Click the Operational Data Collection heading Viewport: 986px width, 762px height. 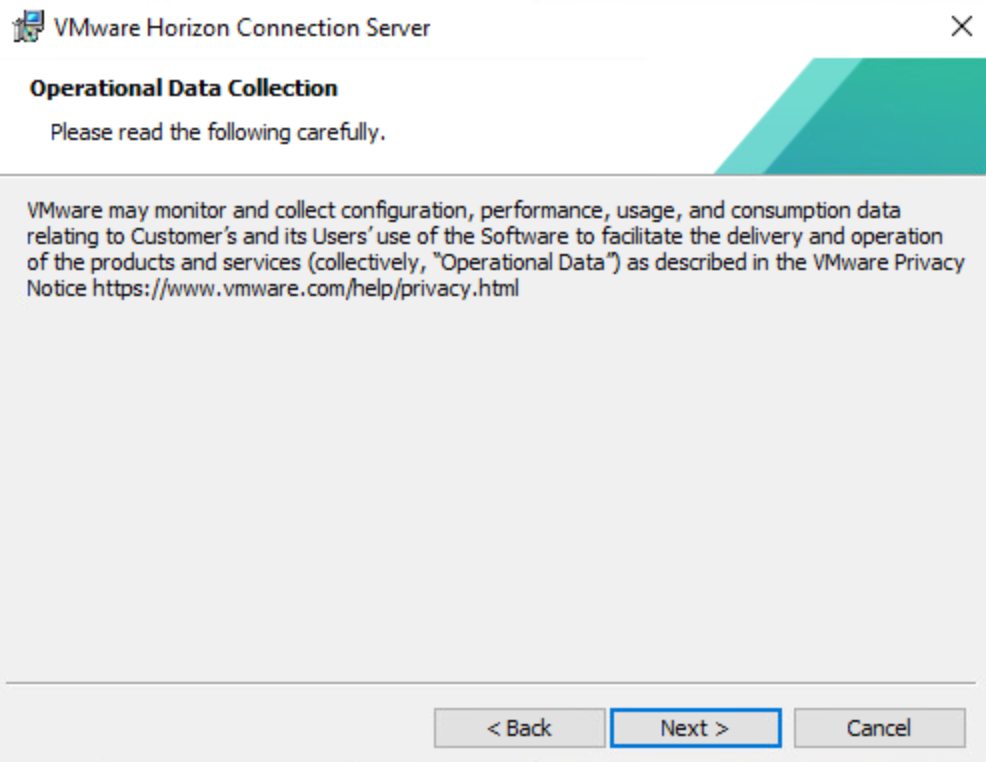184,88
